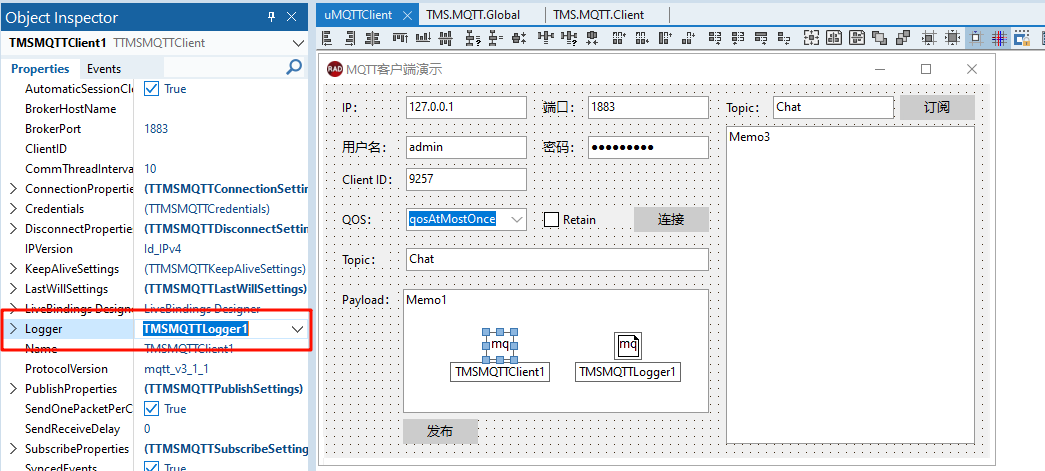Expand the DisconnectProperties property node

coord(13,229)
